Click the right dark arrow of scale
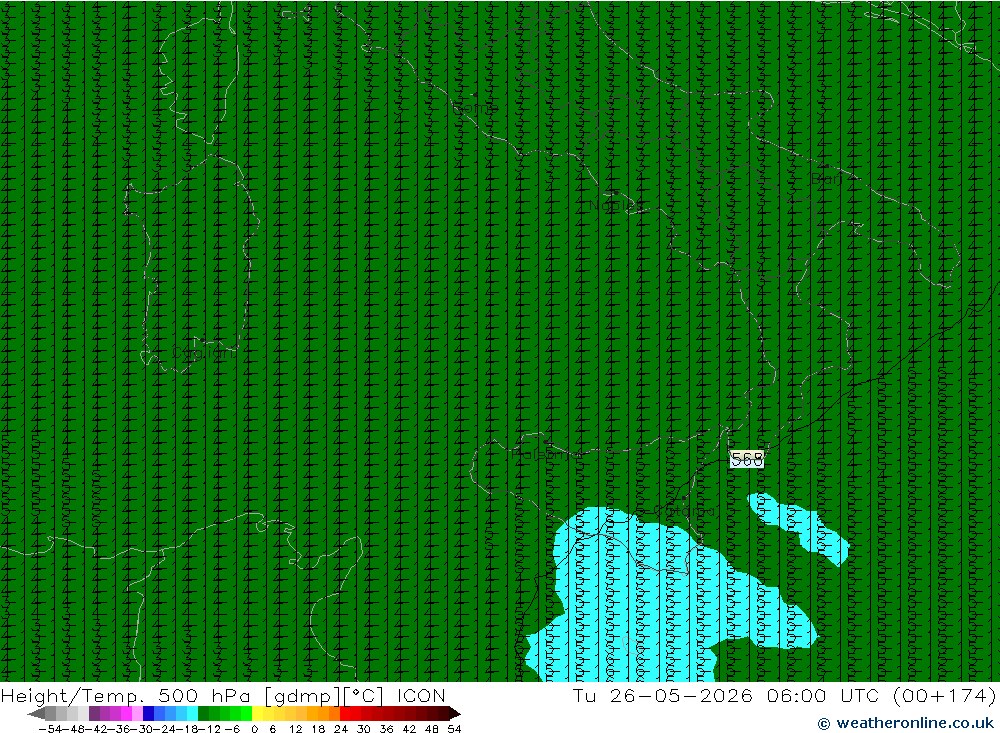The width and height of the screenshot is (1000, 733). click(x=455, y=713)
